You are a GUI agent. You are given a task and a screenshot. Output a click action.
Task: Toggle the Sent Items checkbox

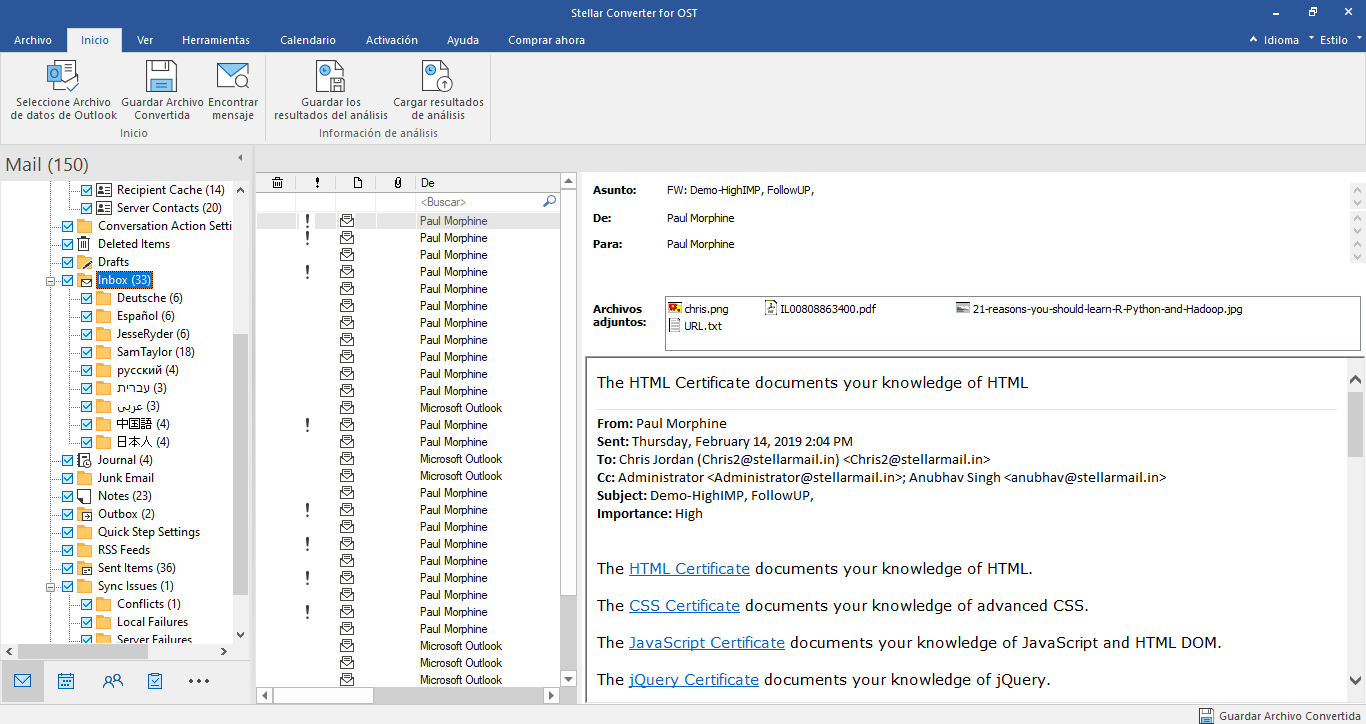click(67, 568)
